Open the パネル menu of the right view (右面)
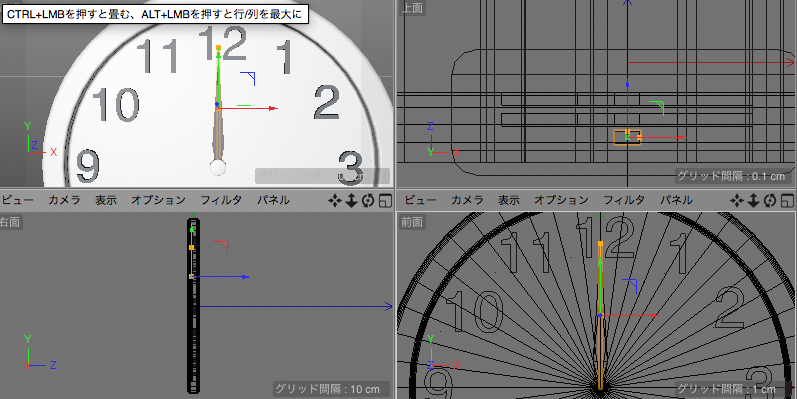 pyautogui.click(x=273, y=200)
